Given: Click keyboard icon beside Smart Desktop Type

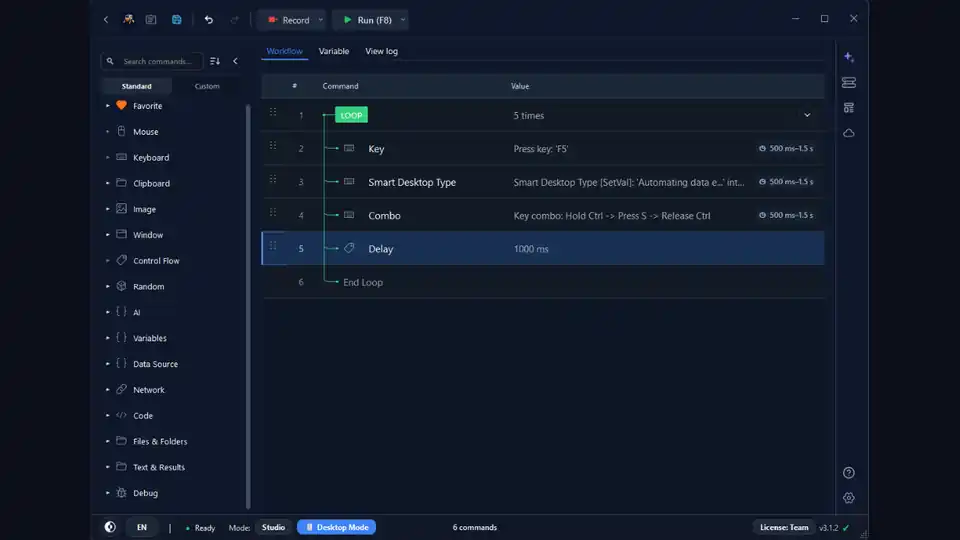Looking at the screenshot, I should tap(349, 181).
